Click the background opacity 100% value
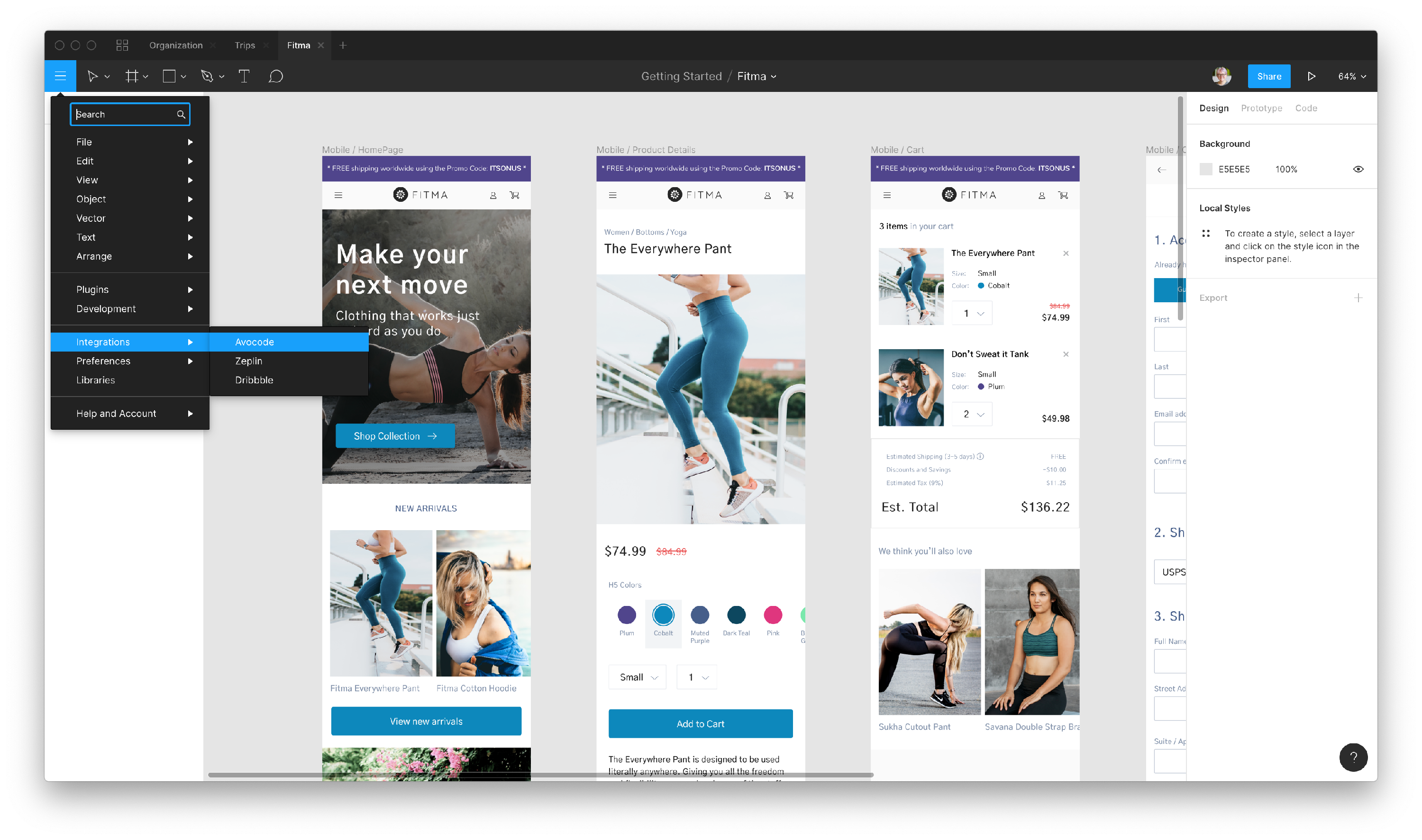1422x840 pixels. click(1285, 169)
